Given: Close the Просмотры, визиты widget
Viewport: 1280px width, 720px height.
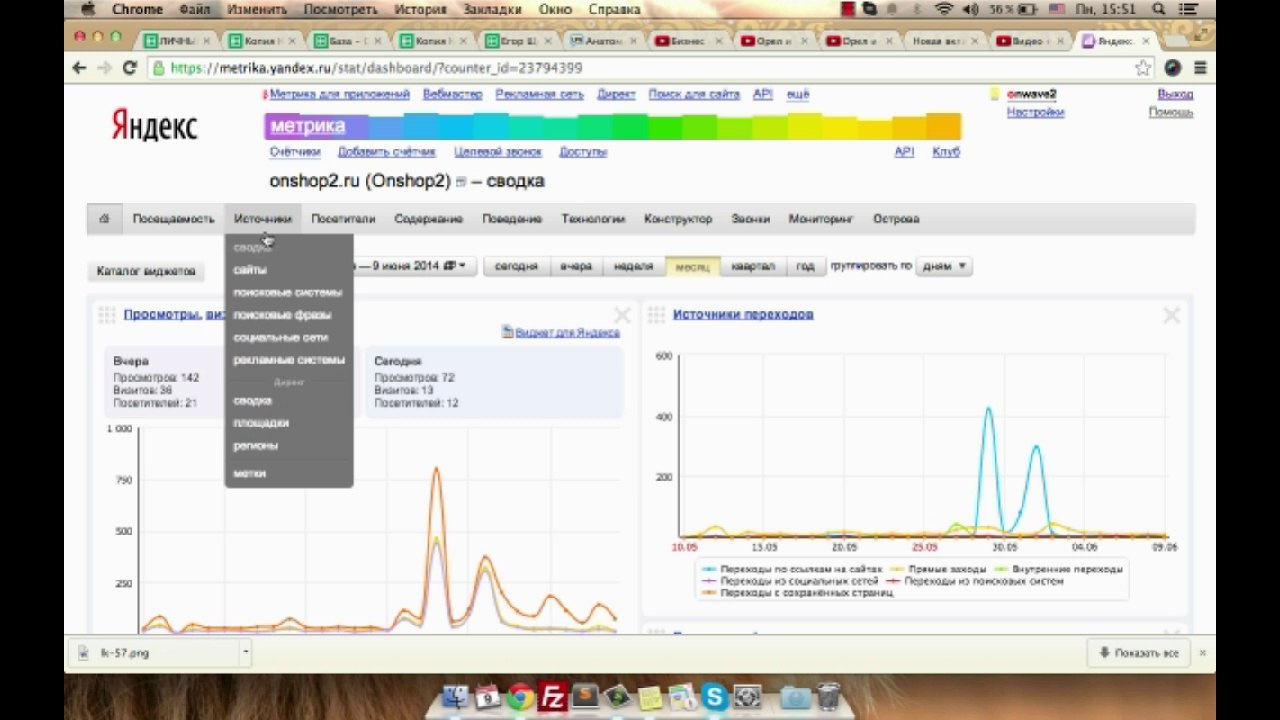Looking at the screenshot, I should pos(622,316).
